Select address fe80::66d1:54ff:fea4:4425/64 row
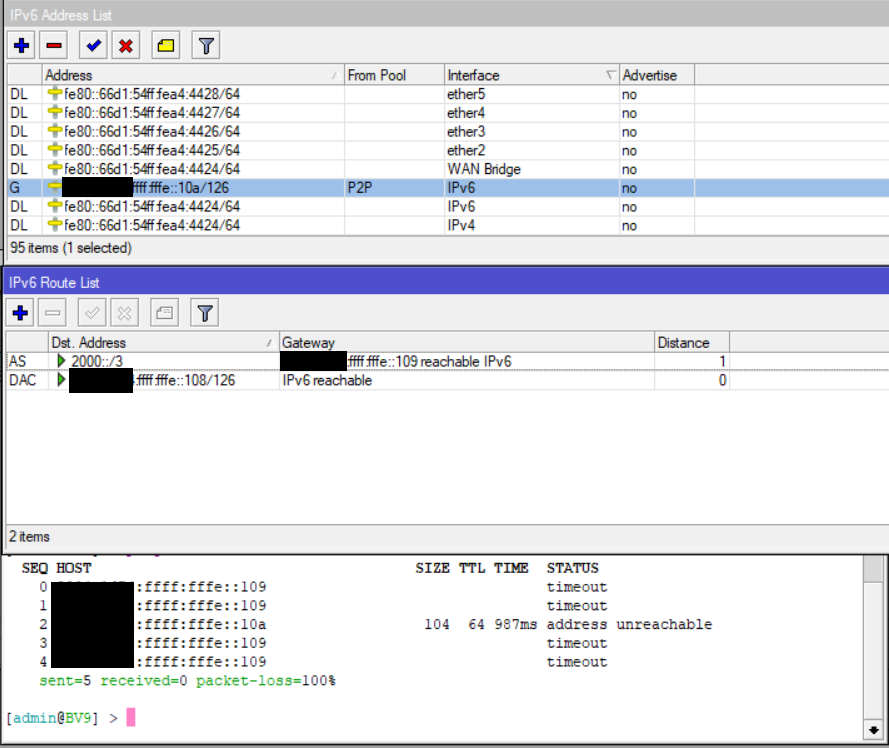889x748 pixels. pos(448,150)
